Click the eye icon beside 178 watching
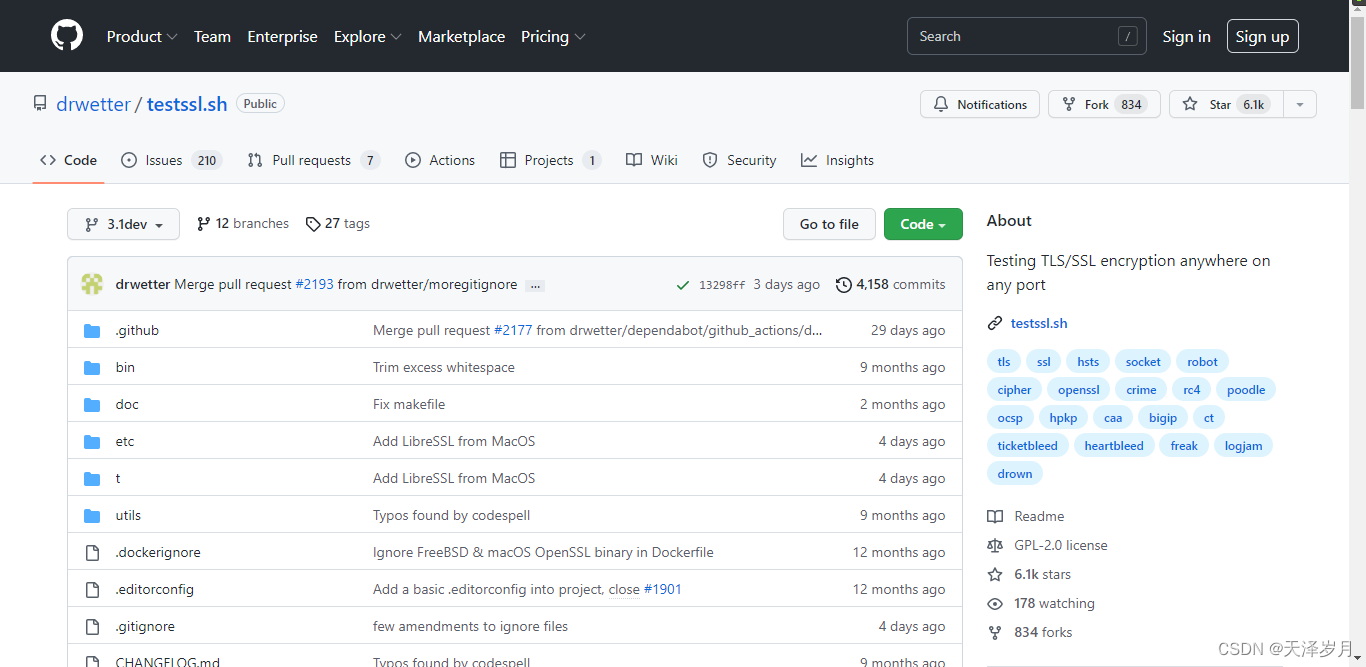This screenshot has width=1366, height=667. (x=995, y=603)
